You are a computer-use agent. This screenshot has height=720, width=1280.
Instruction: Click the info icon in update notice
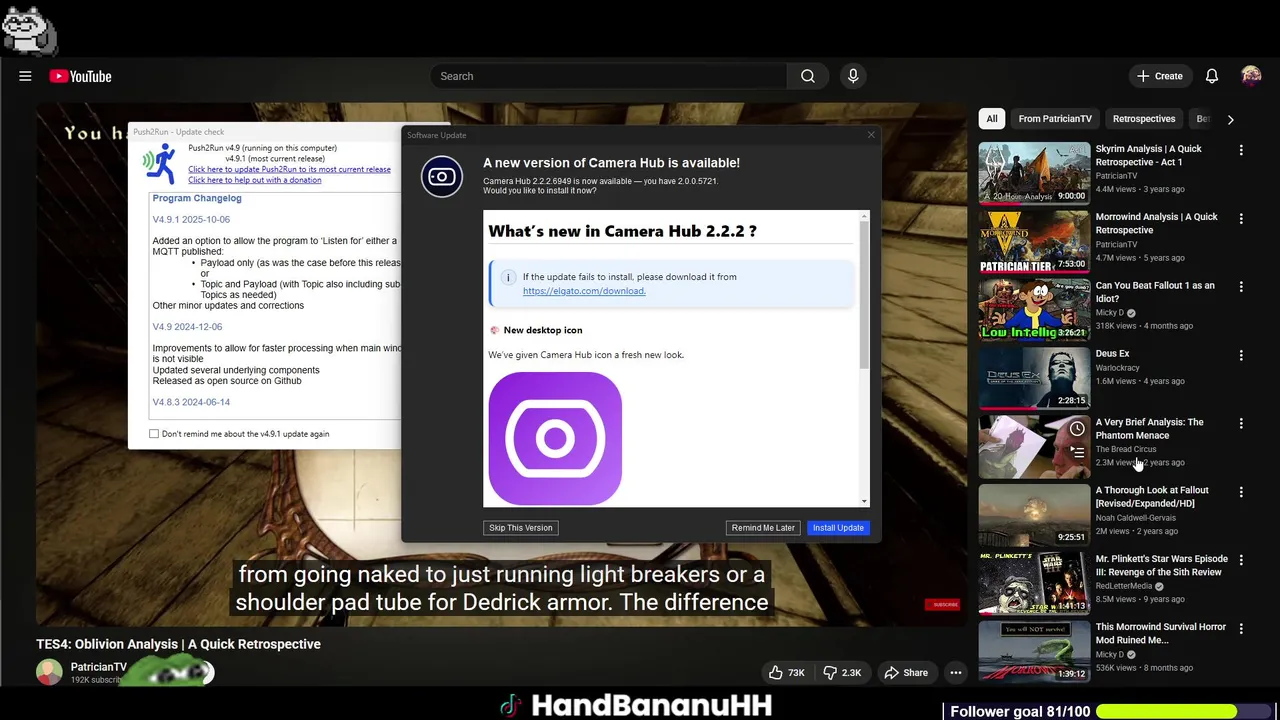pyautogui.click(x=508, y=277)
